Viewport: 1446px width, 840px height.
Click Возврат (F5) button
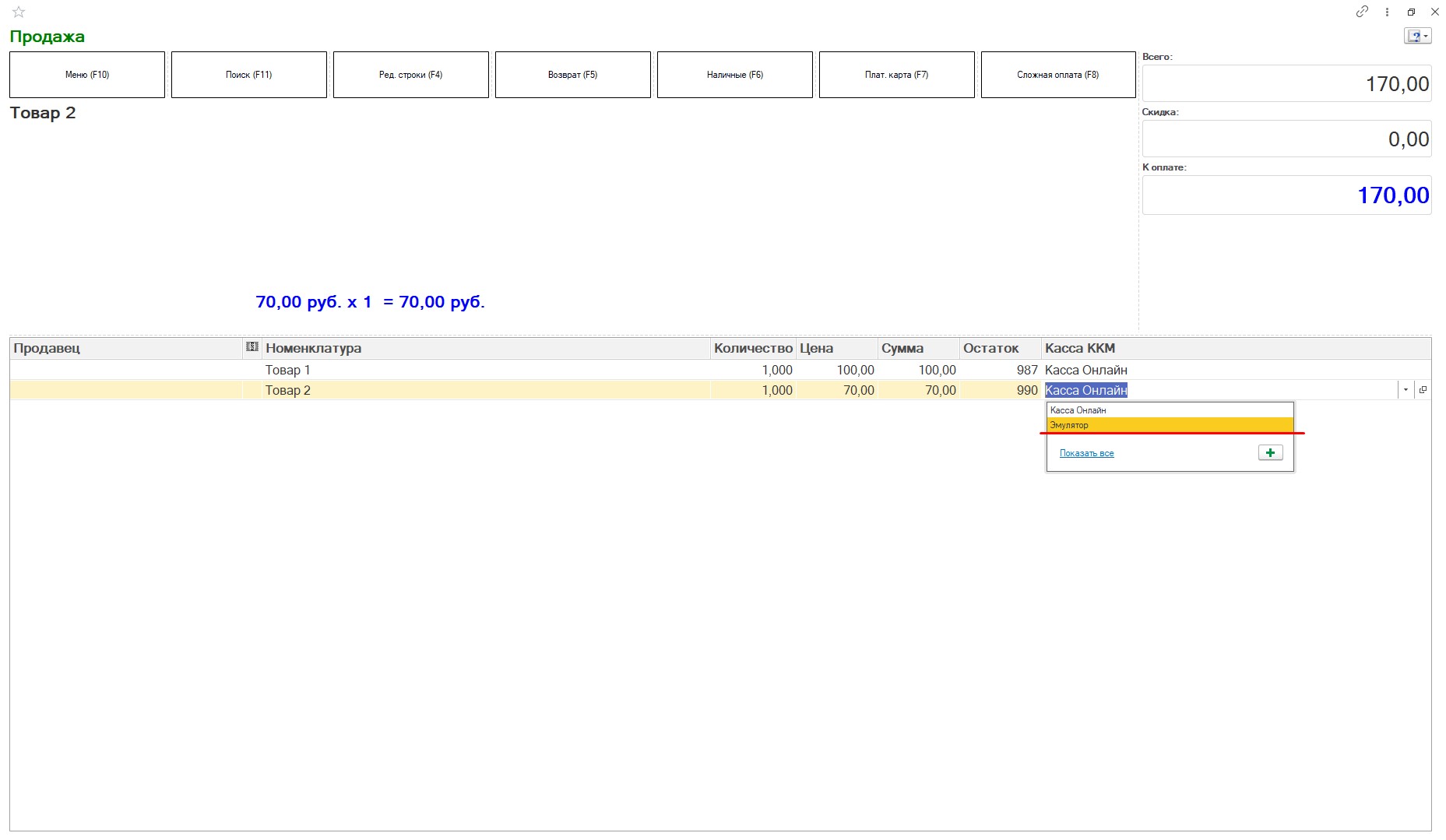tap(573, 75)
